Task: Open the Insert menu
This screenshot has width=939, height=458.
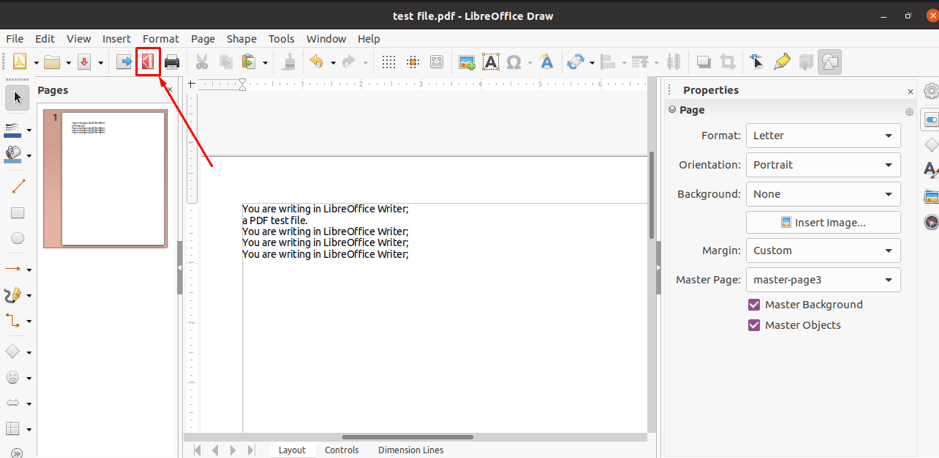Action: point(116,39)
